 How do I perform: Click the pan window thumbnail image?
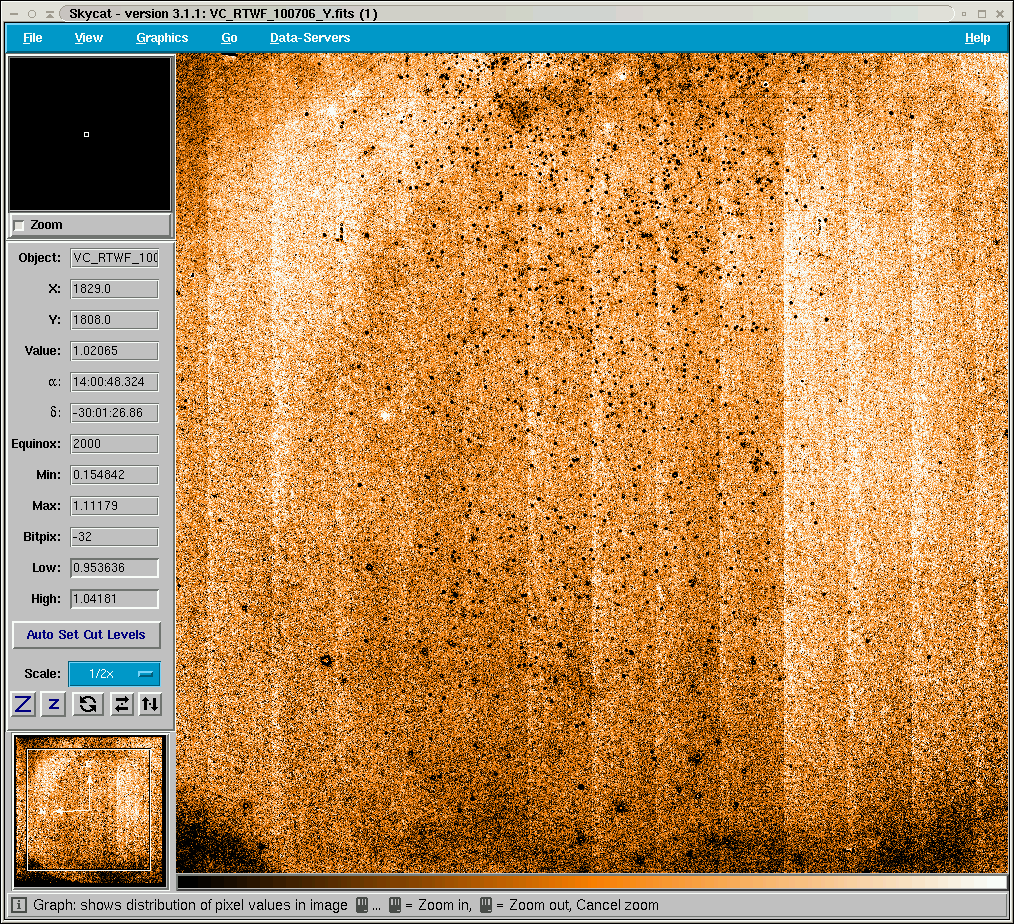pos(89,810)
